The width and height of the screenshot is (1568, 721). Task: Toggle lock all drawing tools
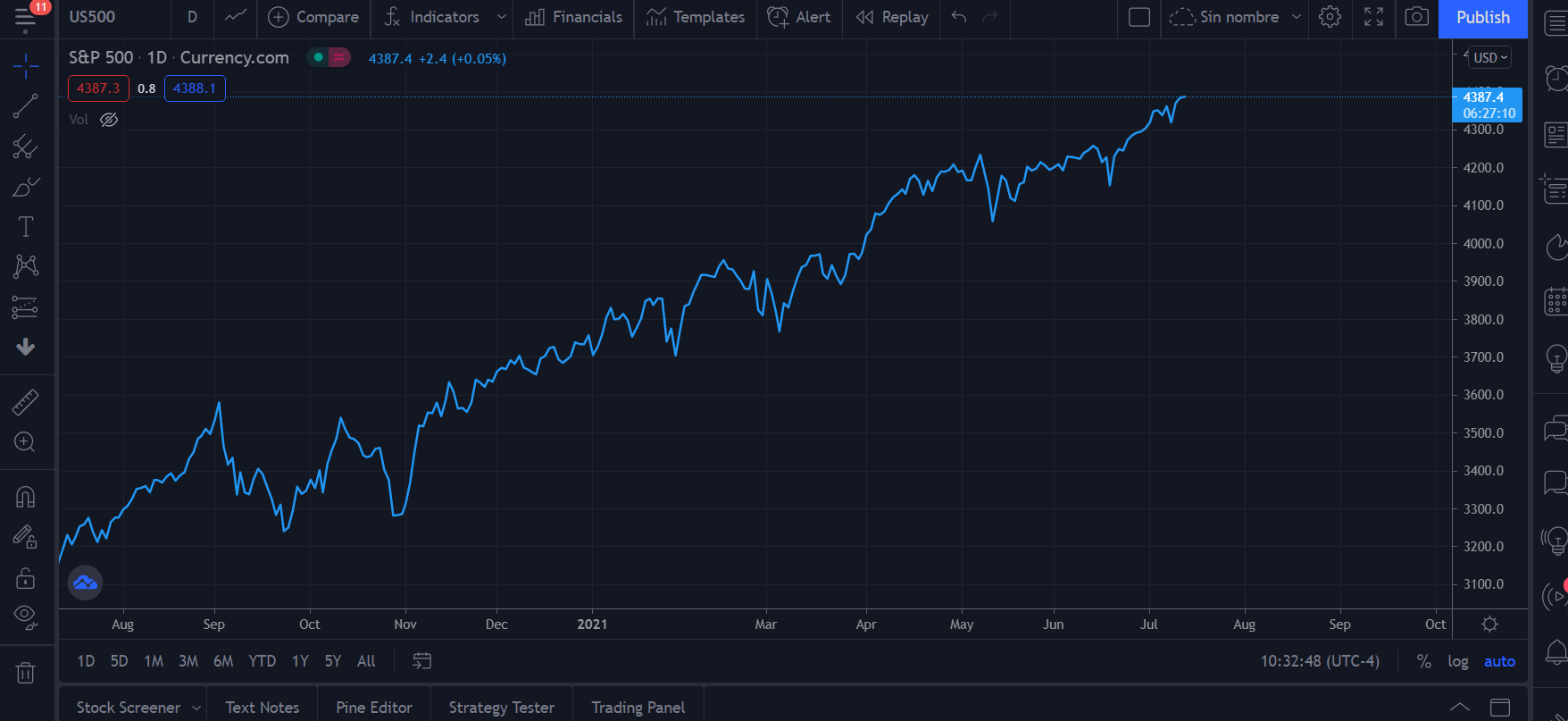click(26, 578)
